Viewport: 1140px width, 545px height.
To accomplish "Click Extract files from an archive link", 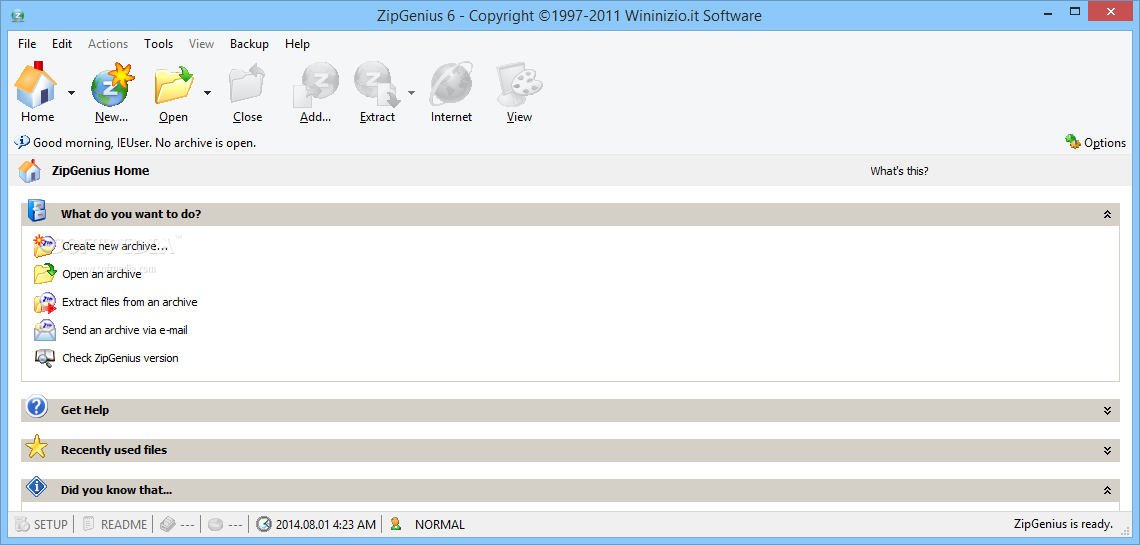I will point(129,302).
